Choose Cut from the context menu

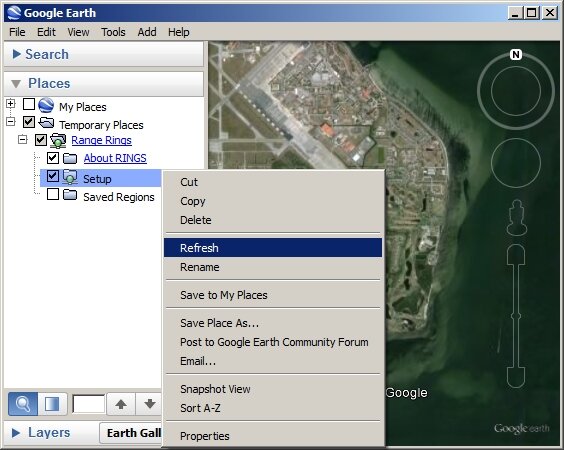273,182
